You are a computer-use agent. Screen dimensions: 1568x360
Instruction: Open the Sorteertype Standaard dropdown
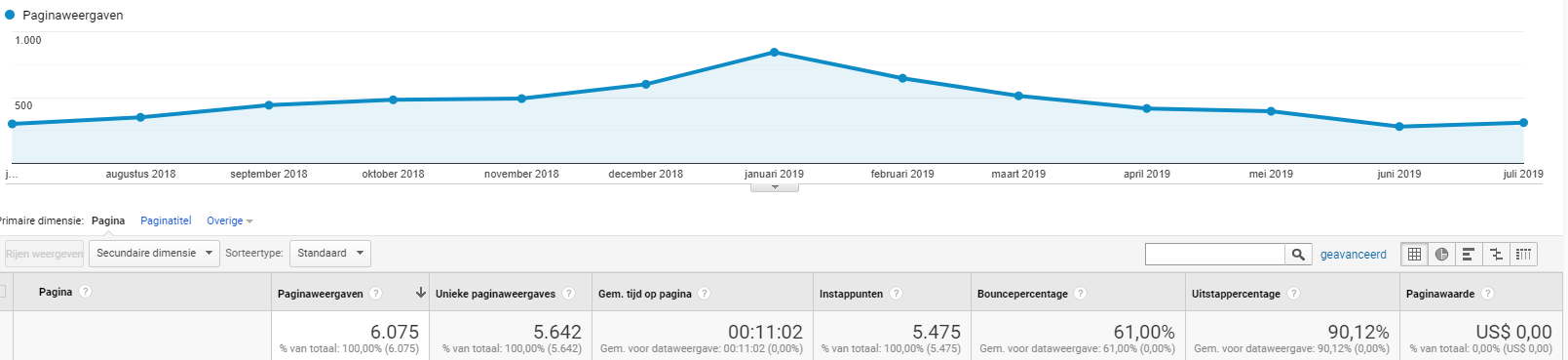(x=330, y=254)
